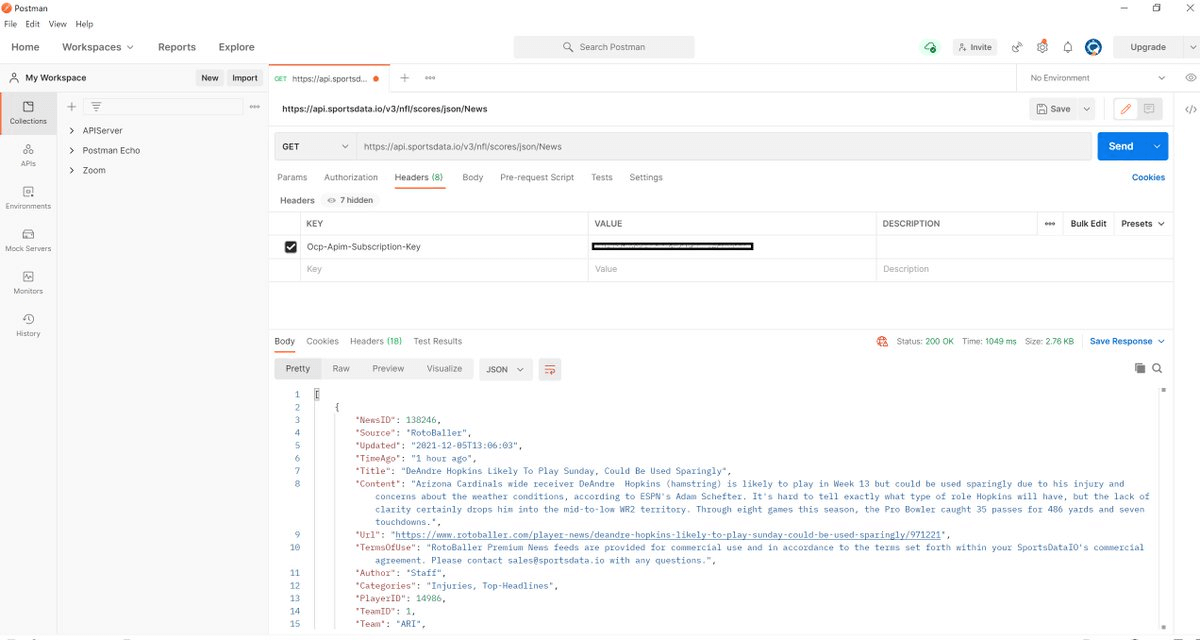Open the JSON format dropdown
1200x640 pixels.
[x=503, y=369]
